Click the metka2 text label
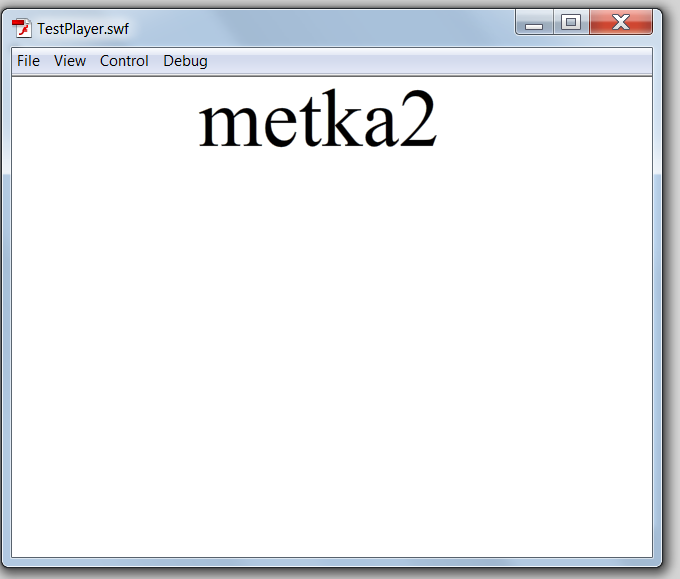680x579 pixels. pos(318,122)
